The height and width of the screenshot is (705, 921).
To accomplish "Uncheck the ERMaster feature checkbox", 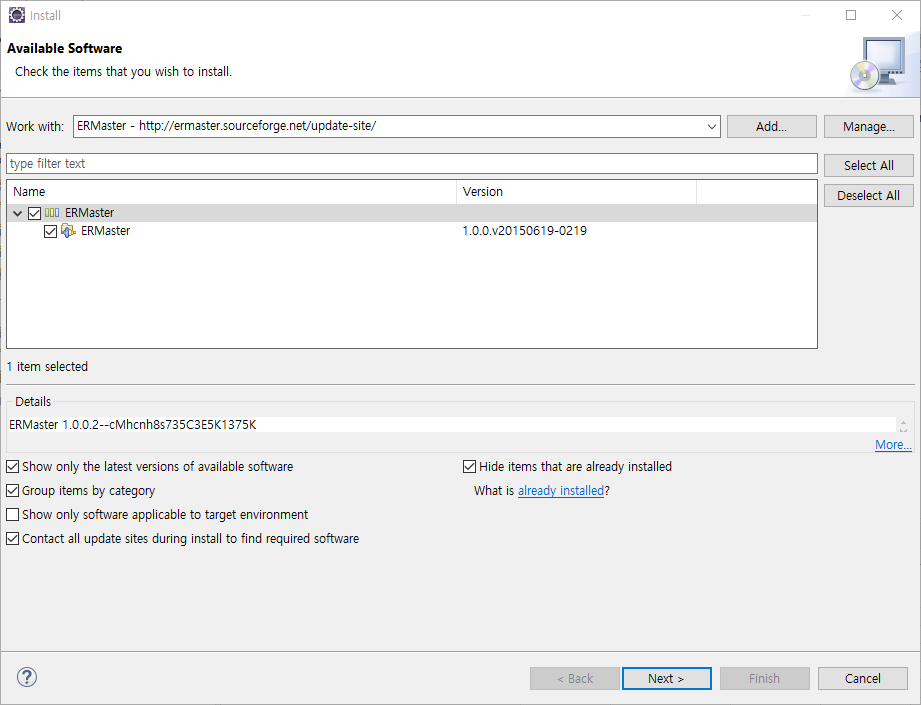I will click(x=51, y=231).
